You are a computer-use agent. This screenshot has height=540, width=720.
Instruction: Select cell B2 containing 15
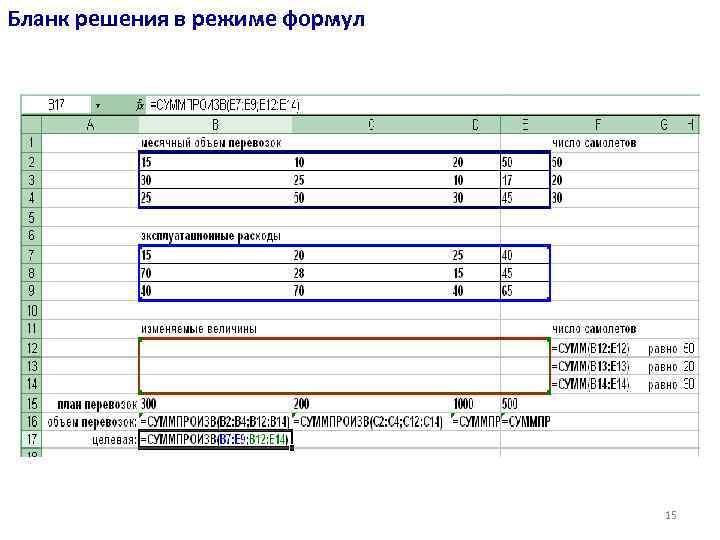click(x=215, y=162)
